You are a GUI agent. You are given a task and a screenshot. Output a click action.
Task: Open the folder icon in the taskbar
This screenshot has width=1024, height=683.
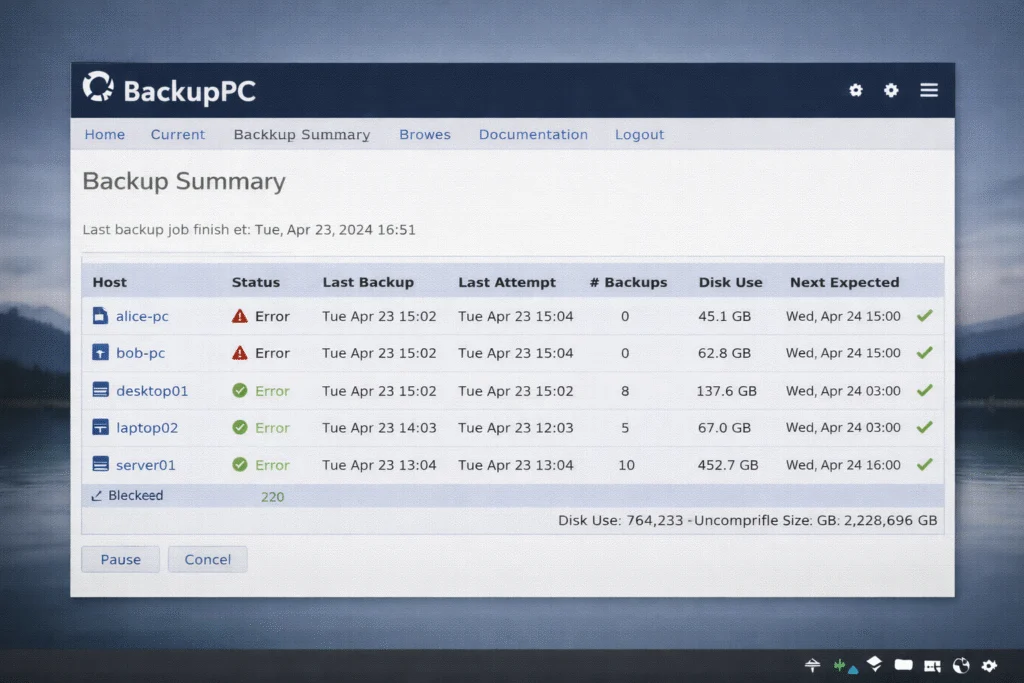tap(903, 665)
